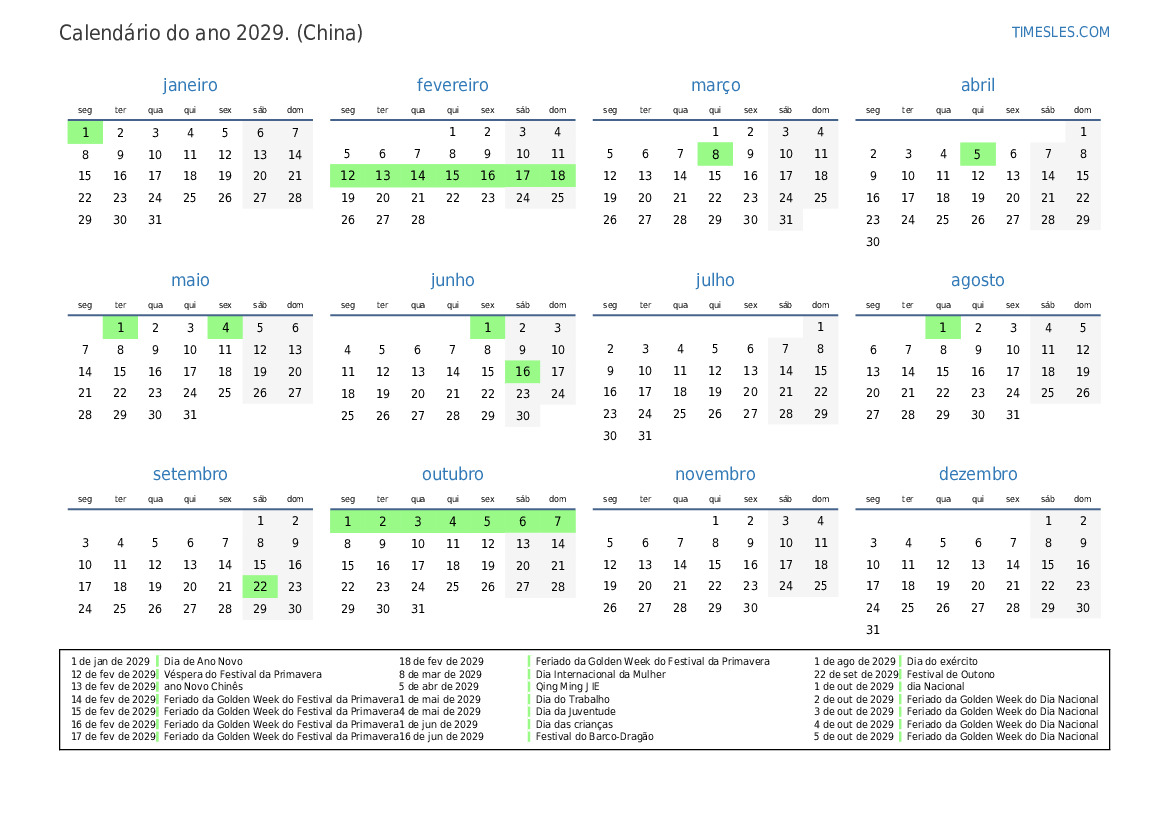Click highlighted day 5 in abril
The width and height of the screenshot is (1169, 827).
(x=977, y=154)
